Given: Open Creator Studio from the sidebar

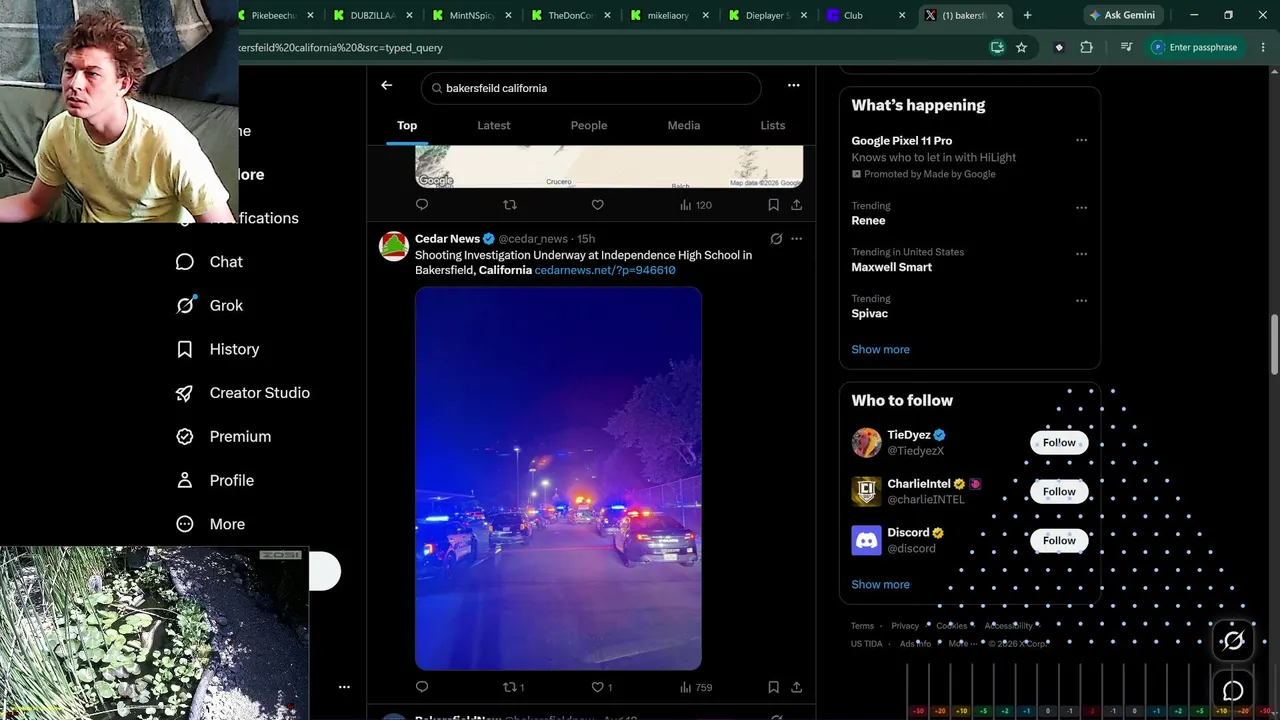Looking at the screenshot, I should click(x=242, y=393).
